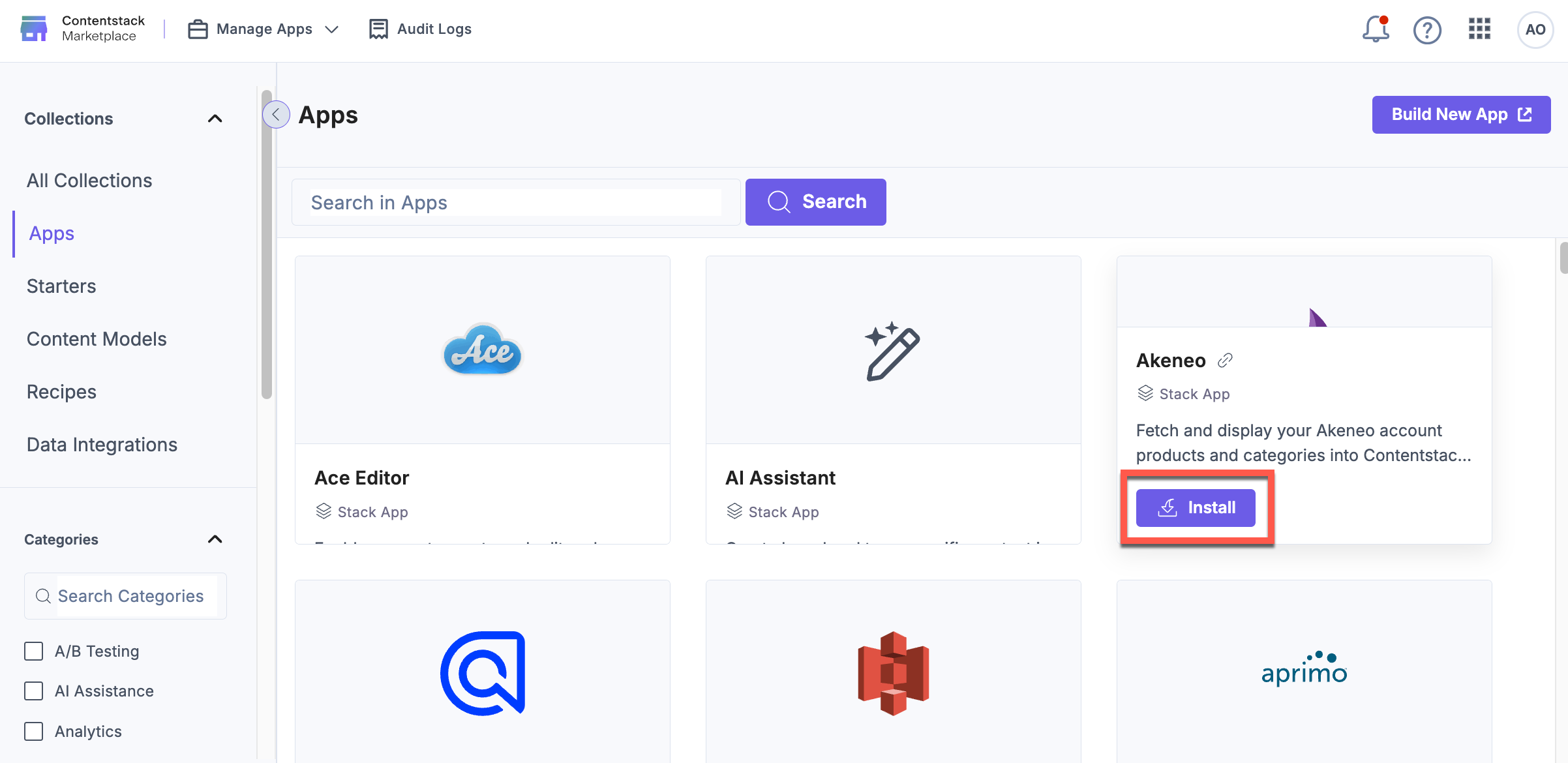The image size is (1568, 763).
Task: Enable the A/B Testing category checkbox
Action: coord(34,651)
